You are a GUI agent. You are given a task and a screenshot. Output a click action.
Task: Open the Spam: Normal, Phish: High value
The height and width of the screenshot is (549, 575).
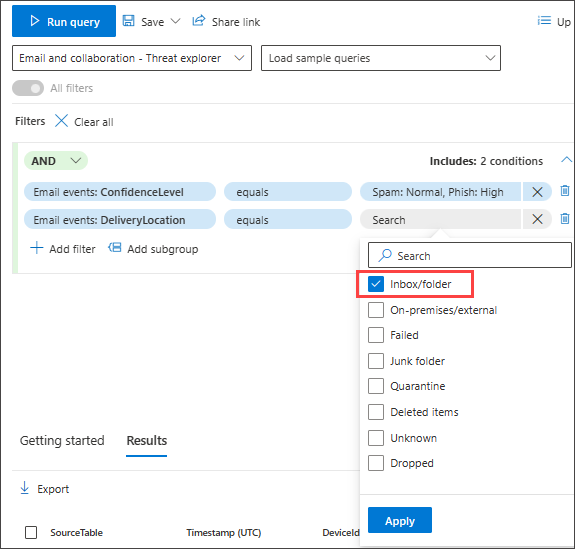pos(440,192)
